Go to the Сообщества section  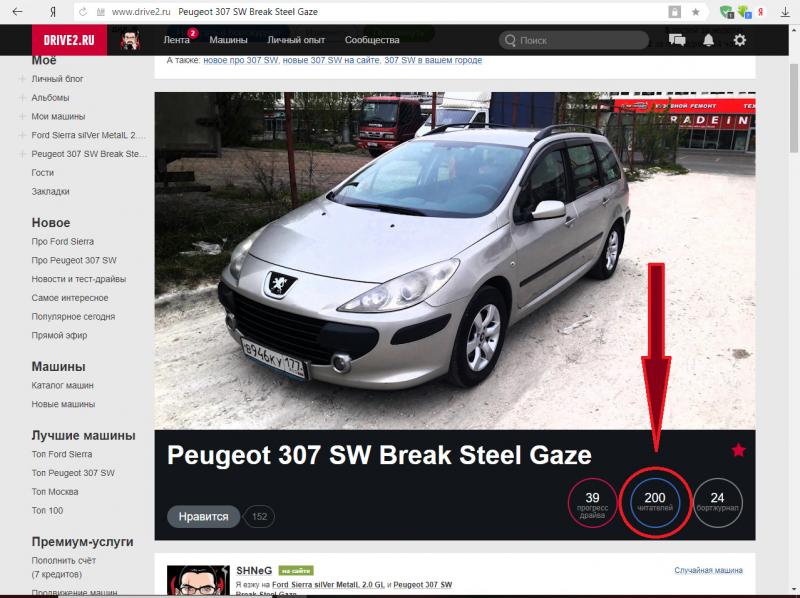(372, 40)
